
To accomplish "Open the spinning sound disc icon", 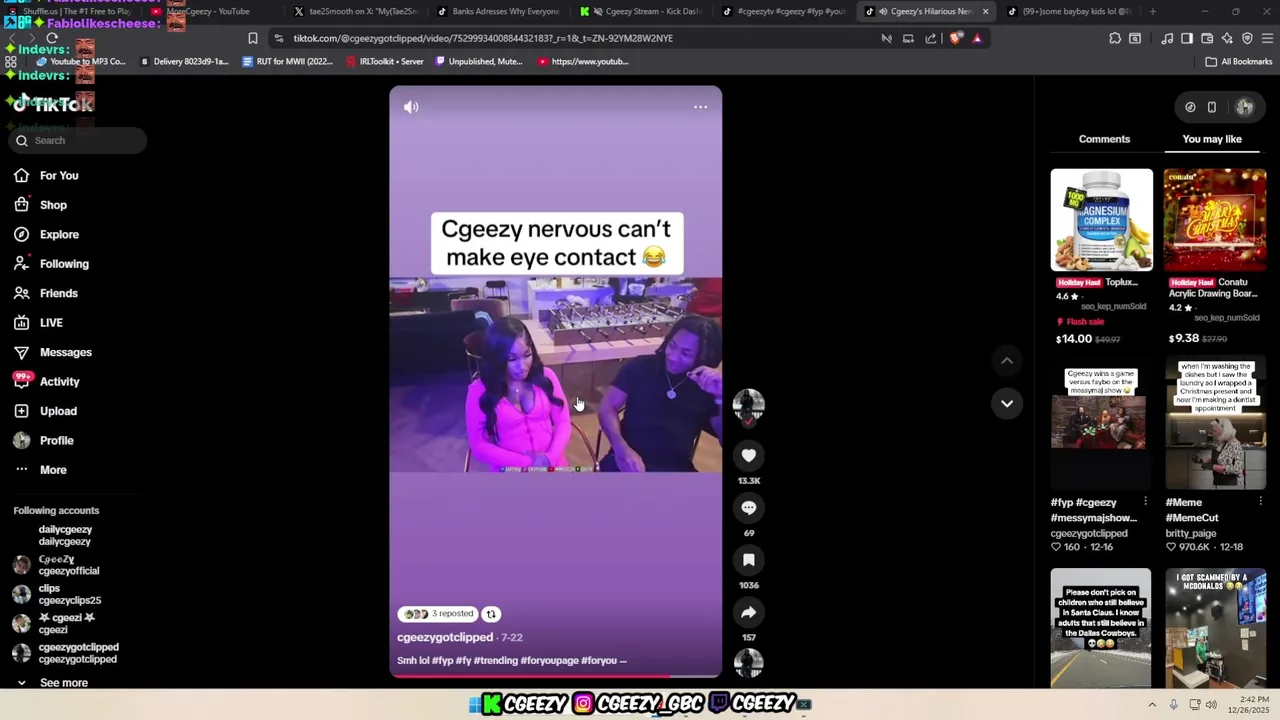I will pos(748,662).
